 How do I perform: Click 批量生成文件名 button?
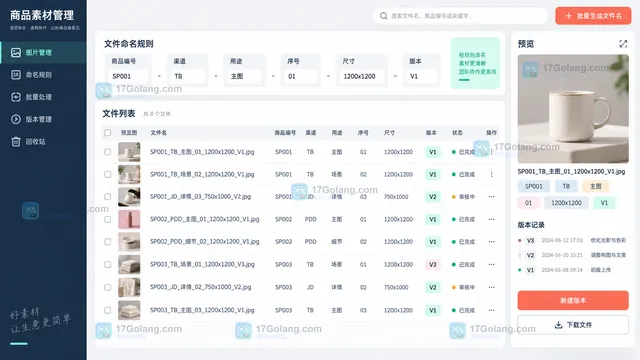(x=593, y=16)
